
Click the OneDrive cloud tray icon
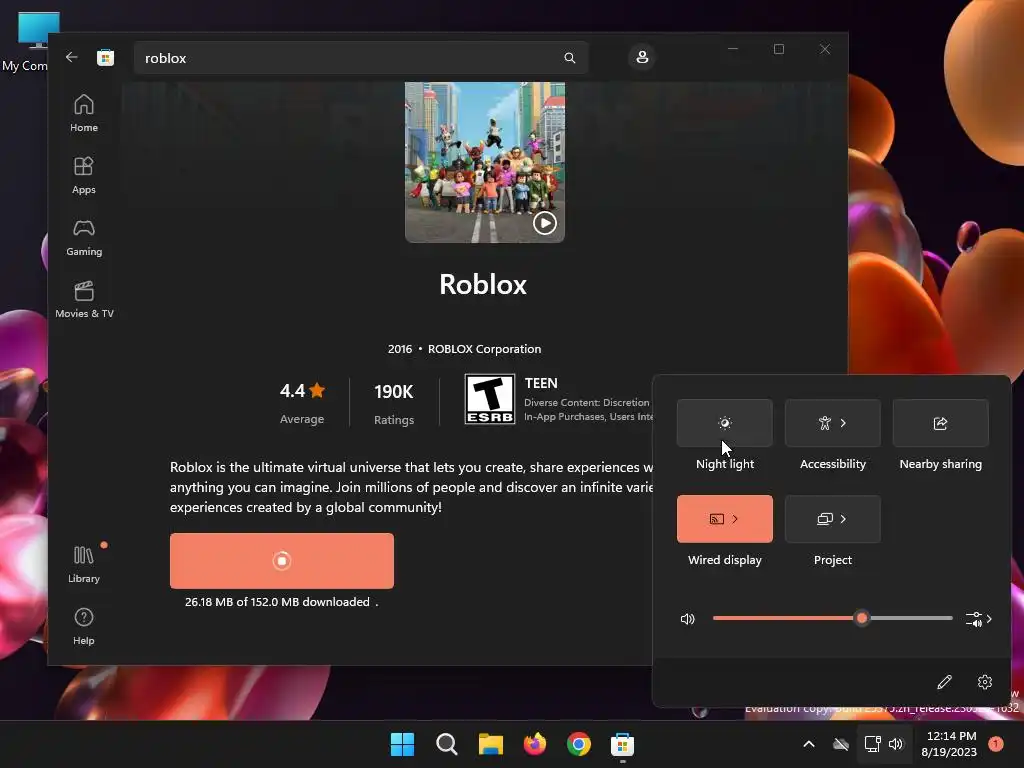(x=841, y=744)
